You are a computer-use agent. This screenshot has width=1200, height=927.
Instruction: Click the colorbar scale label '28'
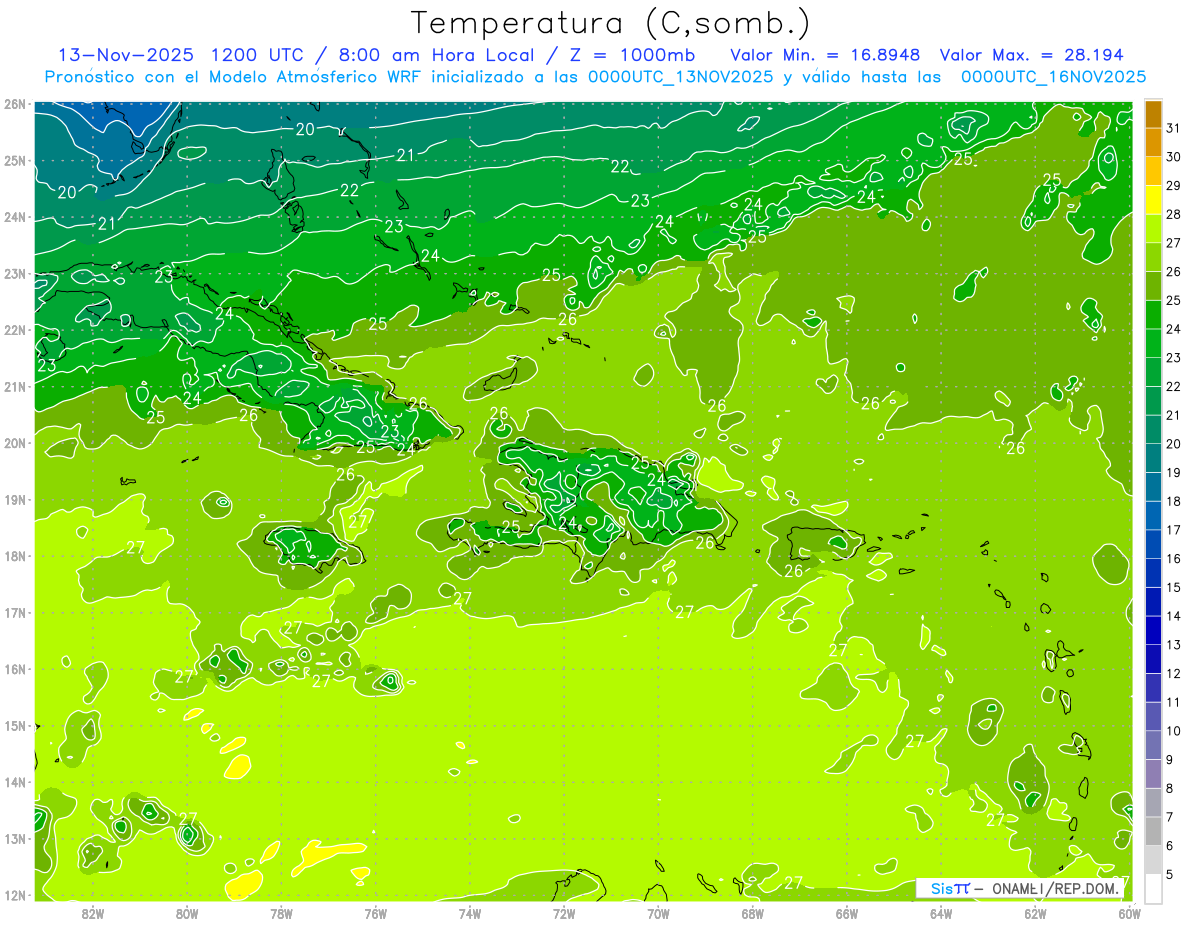pos(1174,214)
